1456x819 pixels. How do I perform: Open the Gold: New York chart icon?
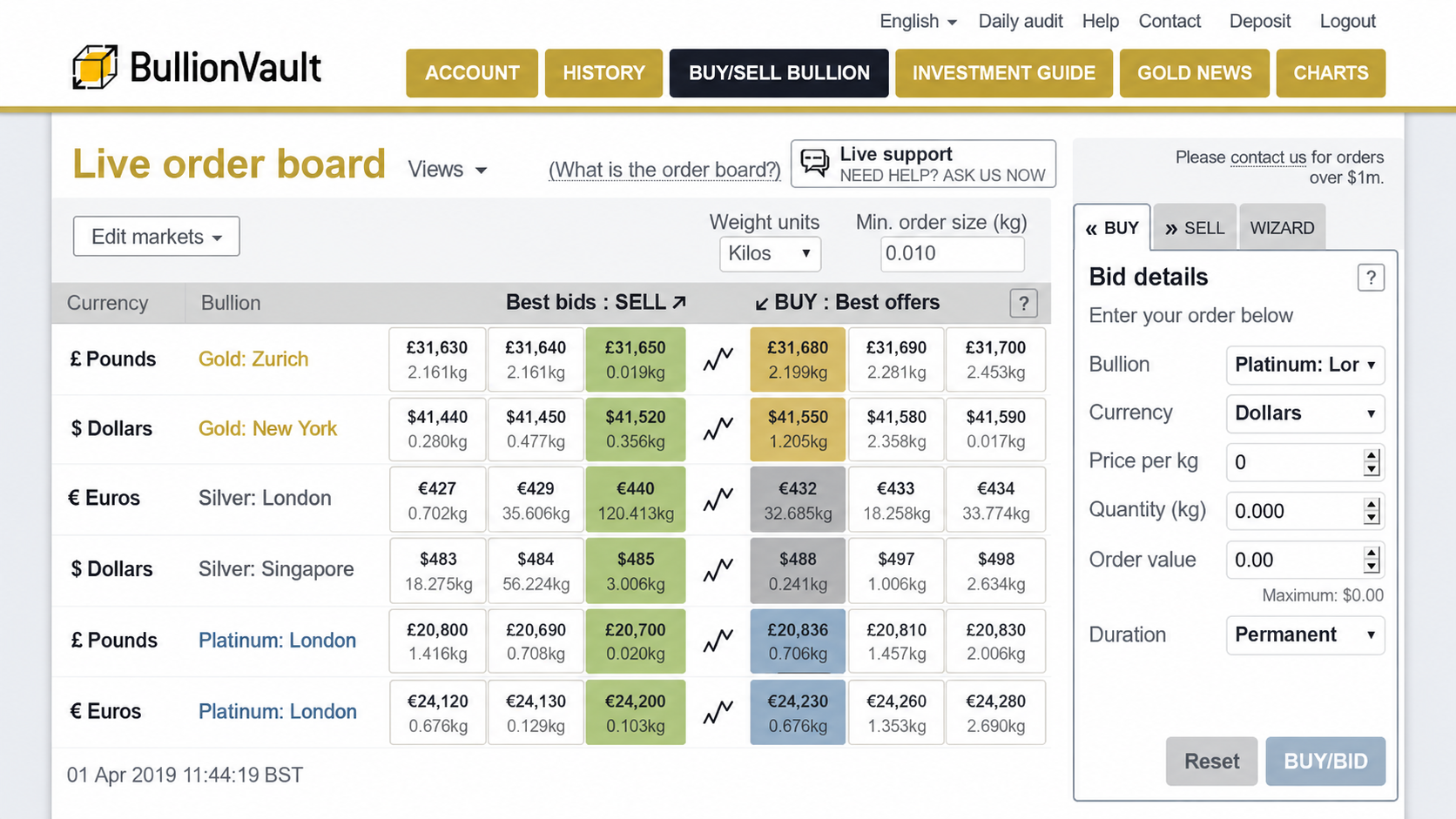tap(718, 428)
